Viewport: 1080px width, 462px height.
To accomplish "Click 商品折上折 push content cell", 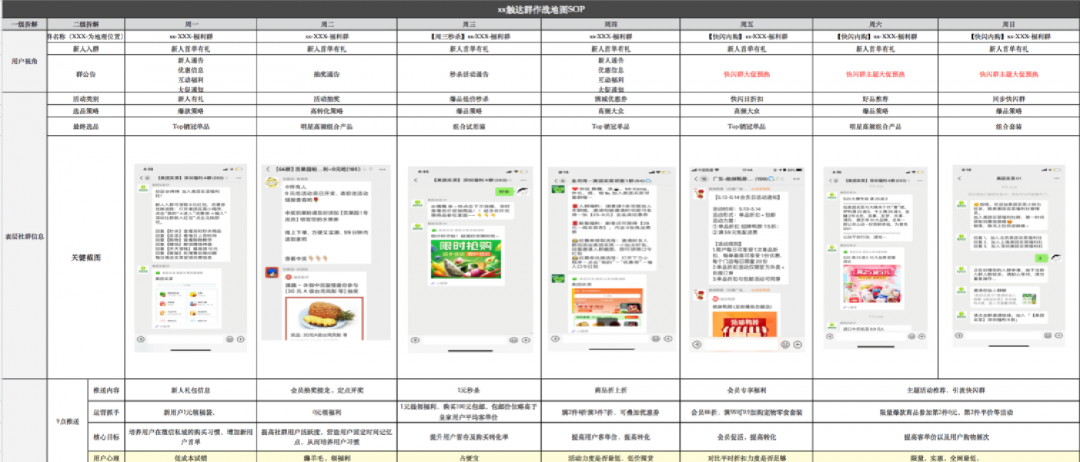I will (x=611, y=390).
